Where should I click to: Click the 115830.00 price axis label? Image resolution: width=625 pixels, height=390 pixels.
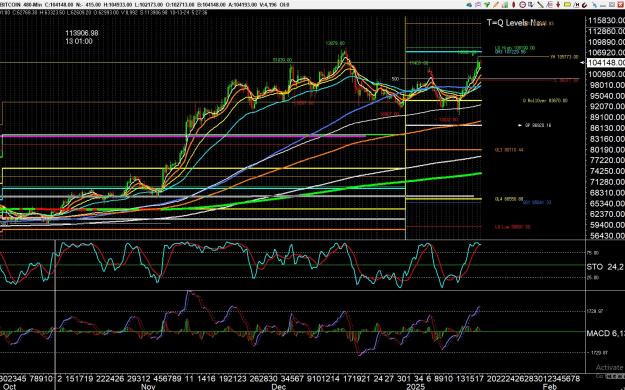(x=607, y=21)
